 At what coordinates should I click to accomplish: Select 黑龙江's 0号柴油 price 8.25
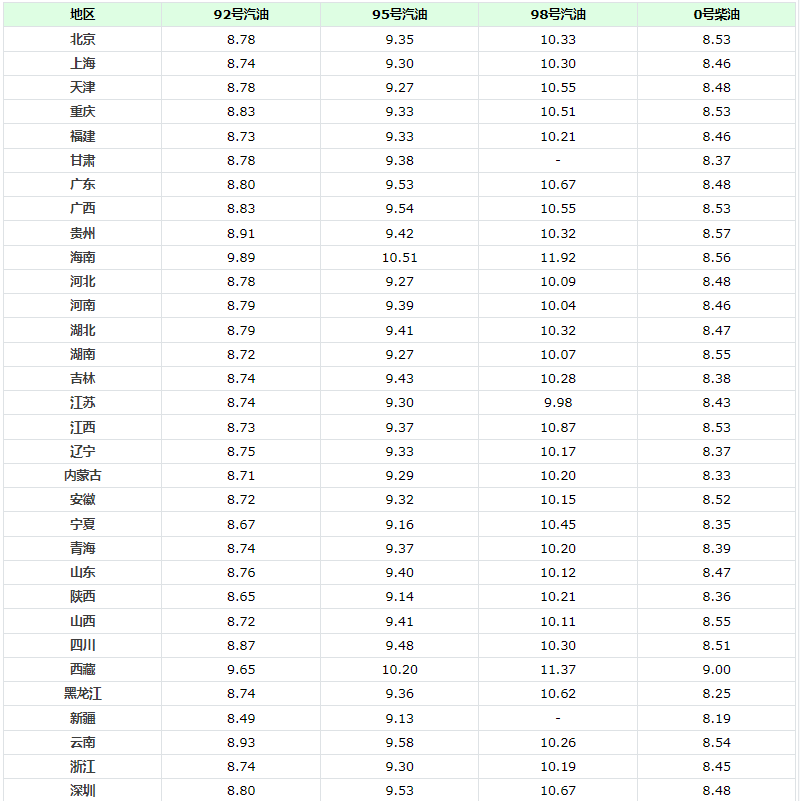(716, 694)
